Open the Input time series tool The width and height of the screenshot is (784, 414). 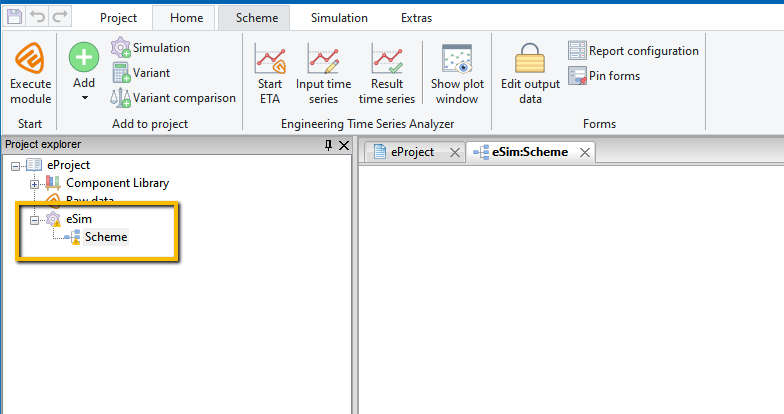[324, 74]
